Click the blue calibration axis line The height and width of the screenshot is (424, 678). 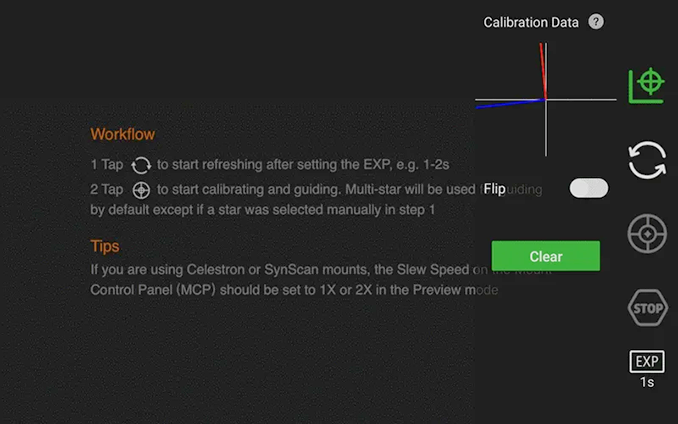(x=510, y=104)
